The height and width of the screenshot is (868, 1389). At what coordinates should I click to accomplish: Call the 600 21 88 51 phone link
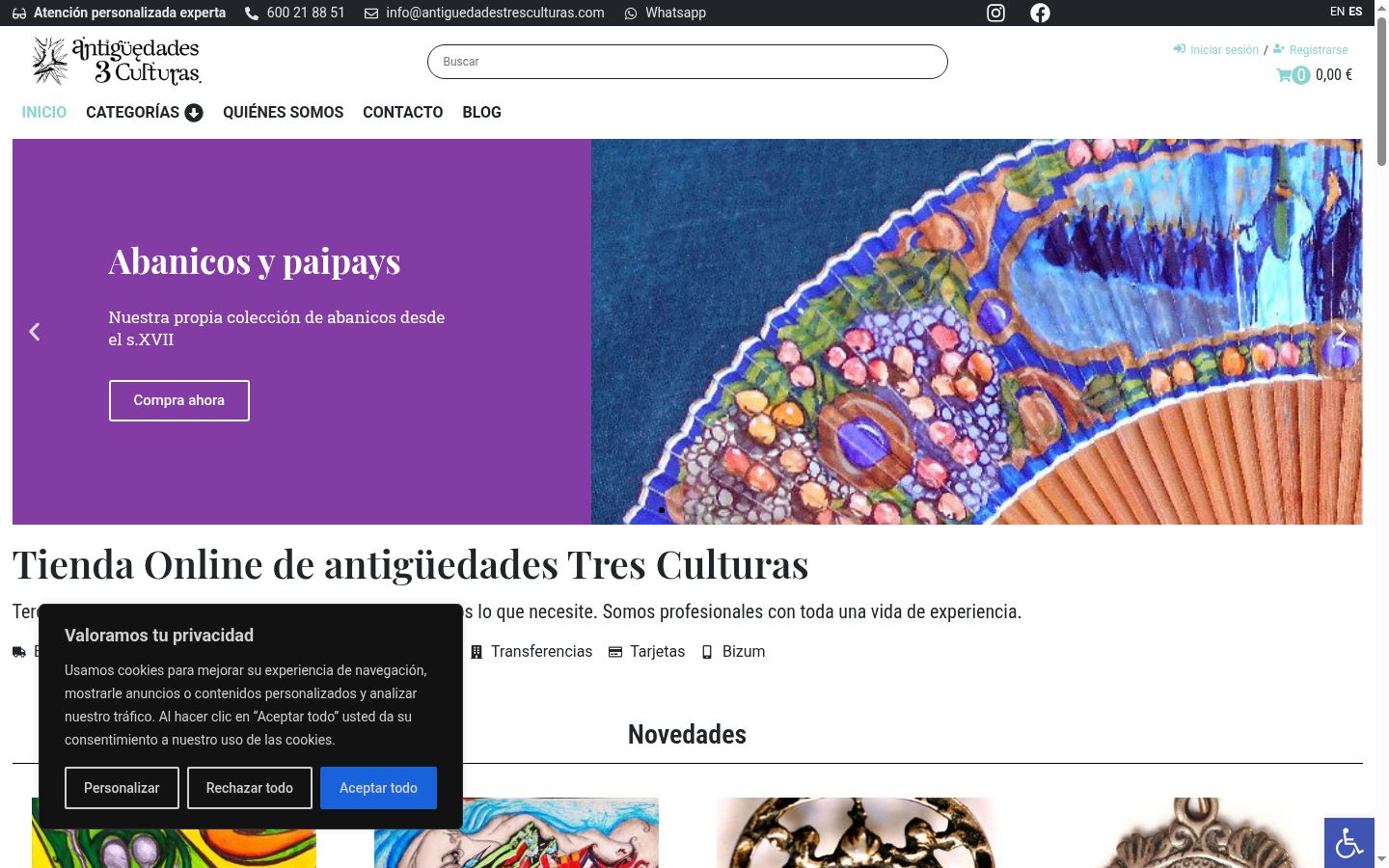click(306, 13)
